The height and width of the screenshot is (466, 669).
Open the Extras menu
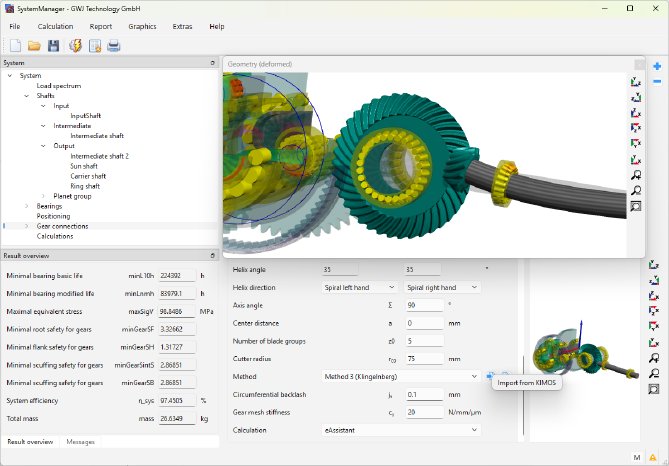[183, 26]
